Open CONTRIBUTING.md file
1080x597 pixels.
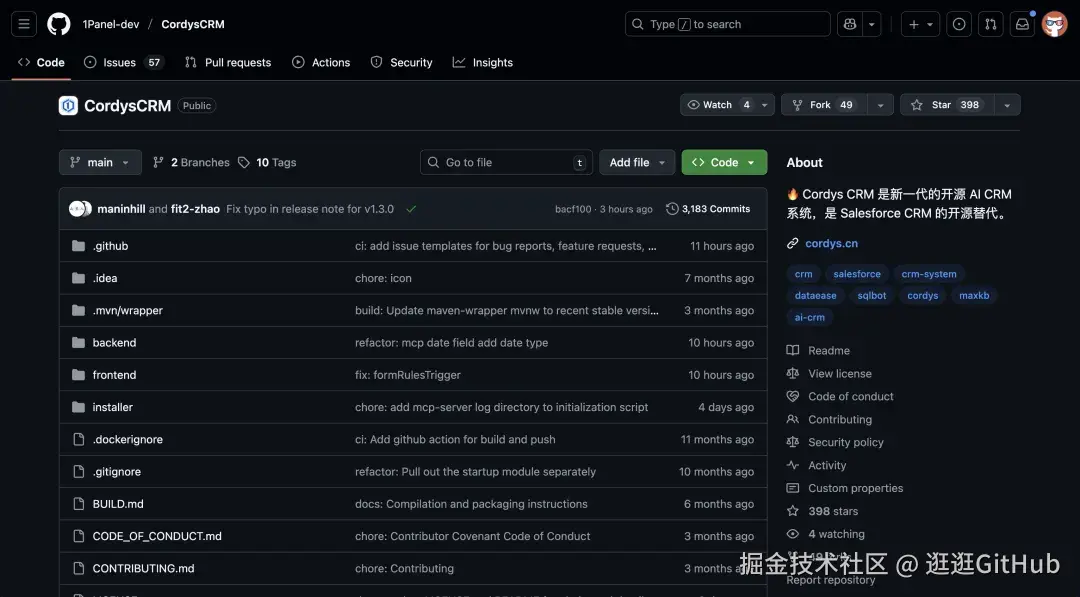click(x=143, y=568)
